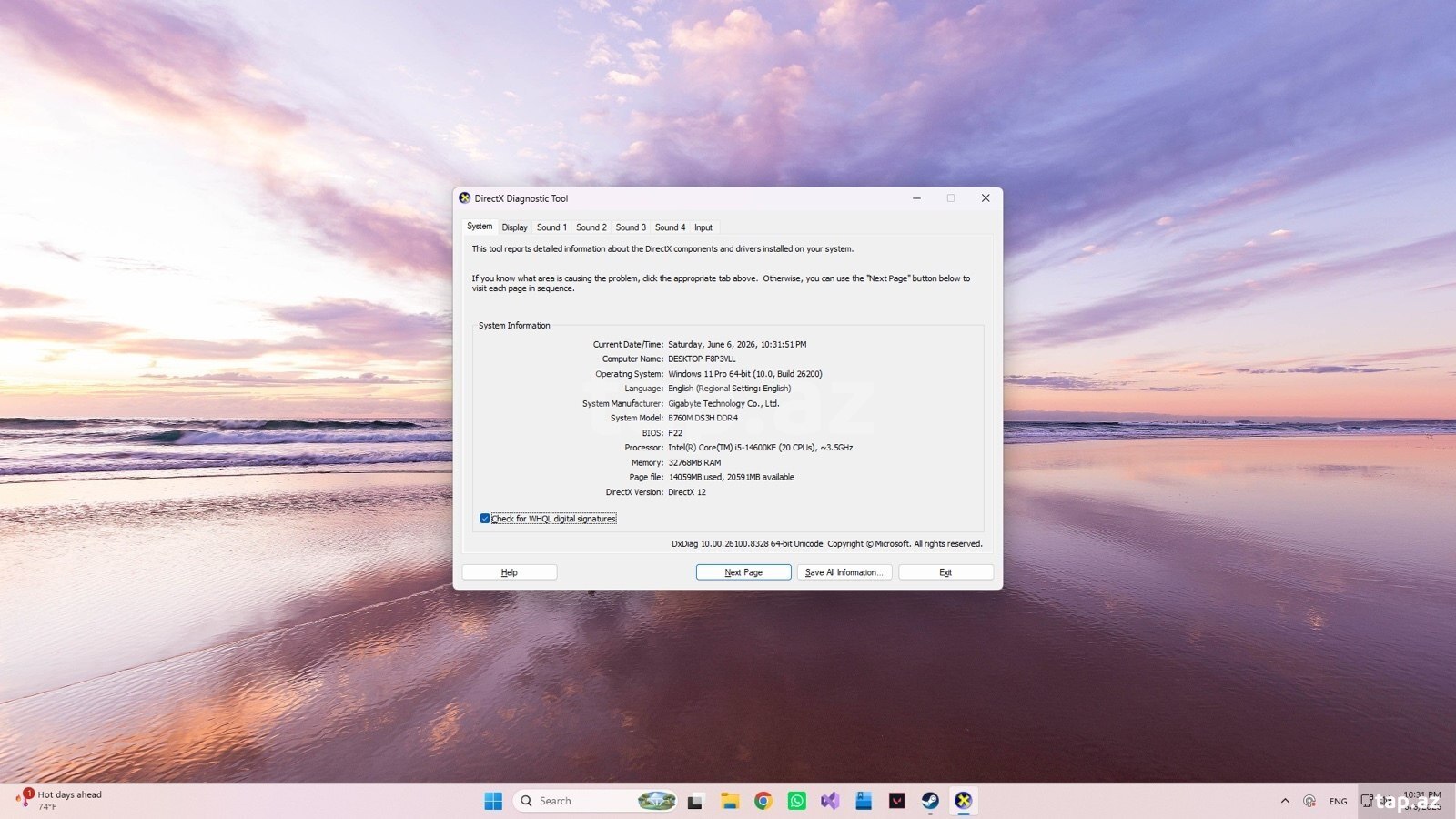The width and height of the screenshot is (1456, 819).
Task: Click the Gigabyte Technology Co., Ltd. value
Action: [x=724, y=404]
